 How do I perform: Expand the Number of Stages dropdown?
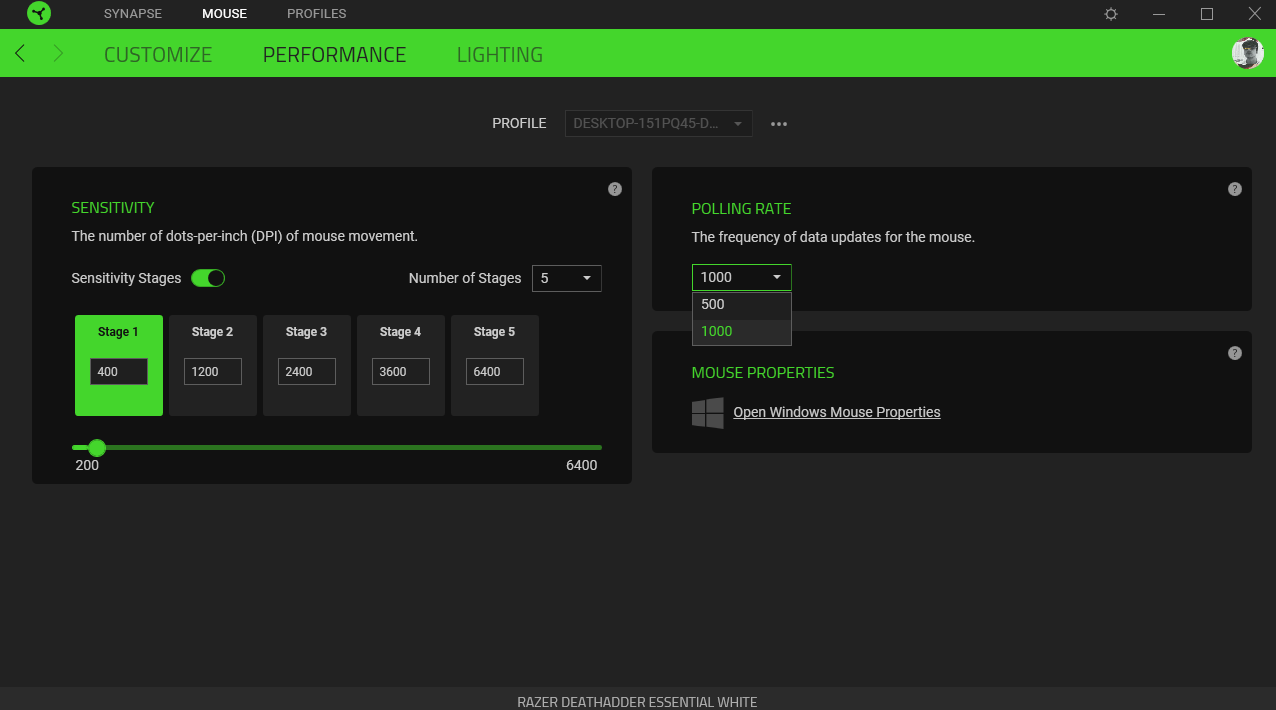point(567,278)
